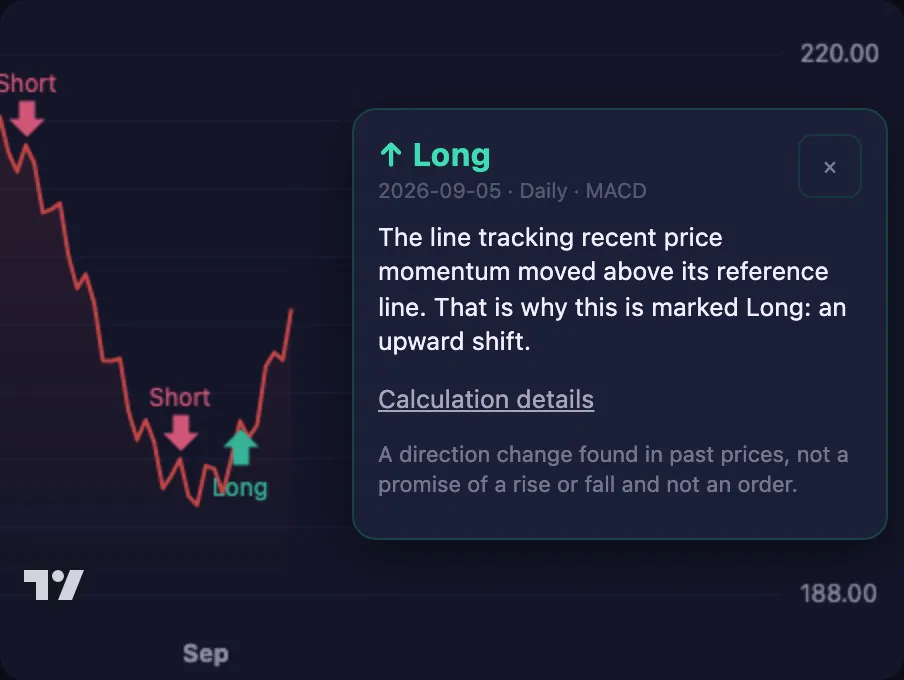This screenshot has width=904, height=680.
Task: Click the gray disclaimer text in popup
Action: point(613,469)
